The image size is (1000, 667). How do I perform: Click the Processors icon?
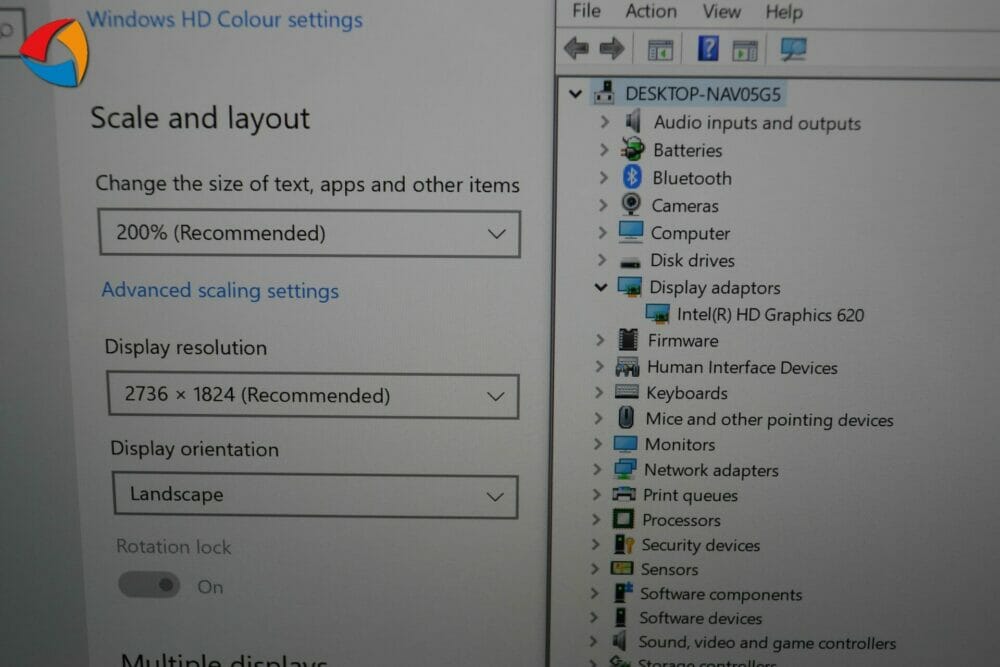623,519
